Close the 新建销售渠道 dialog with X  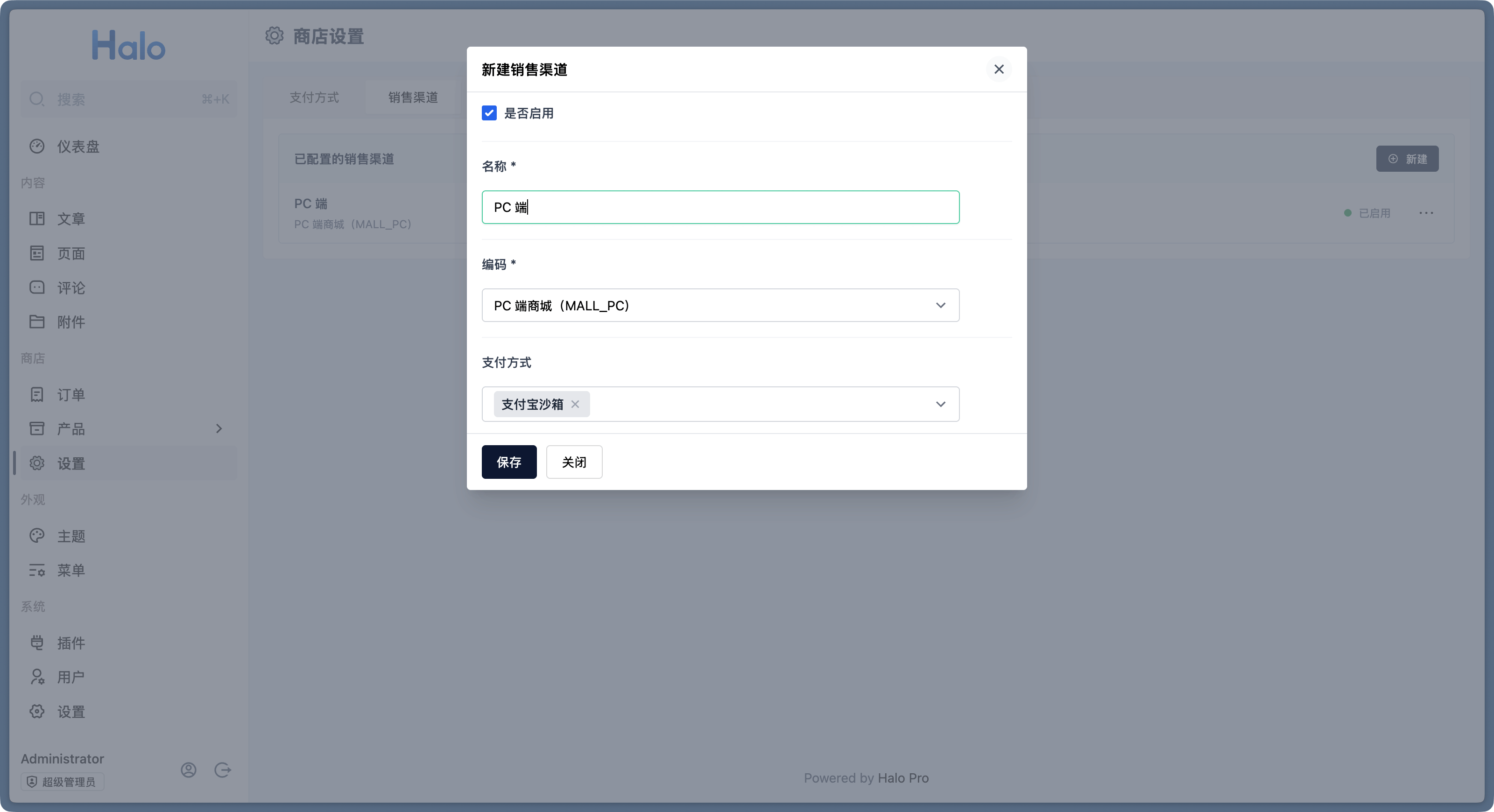[999, 70]
